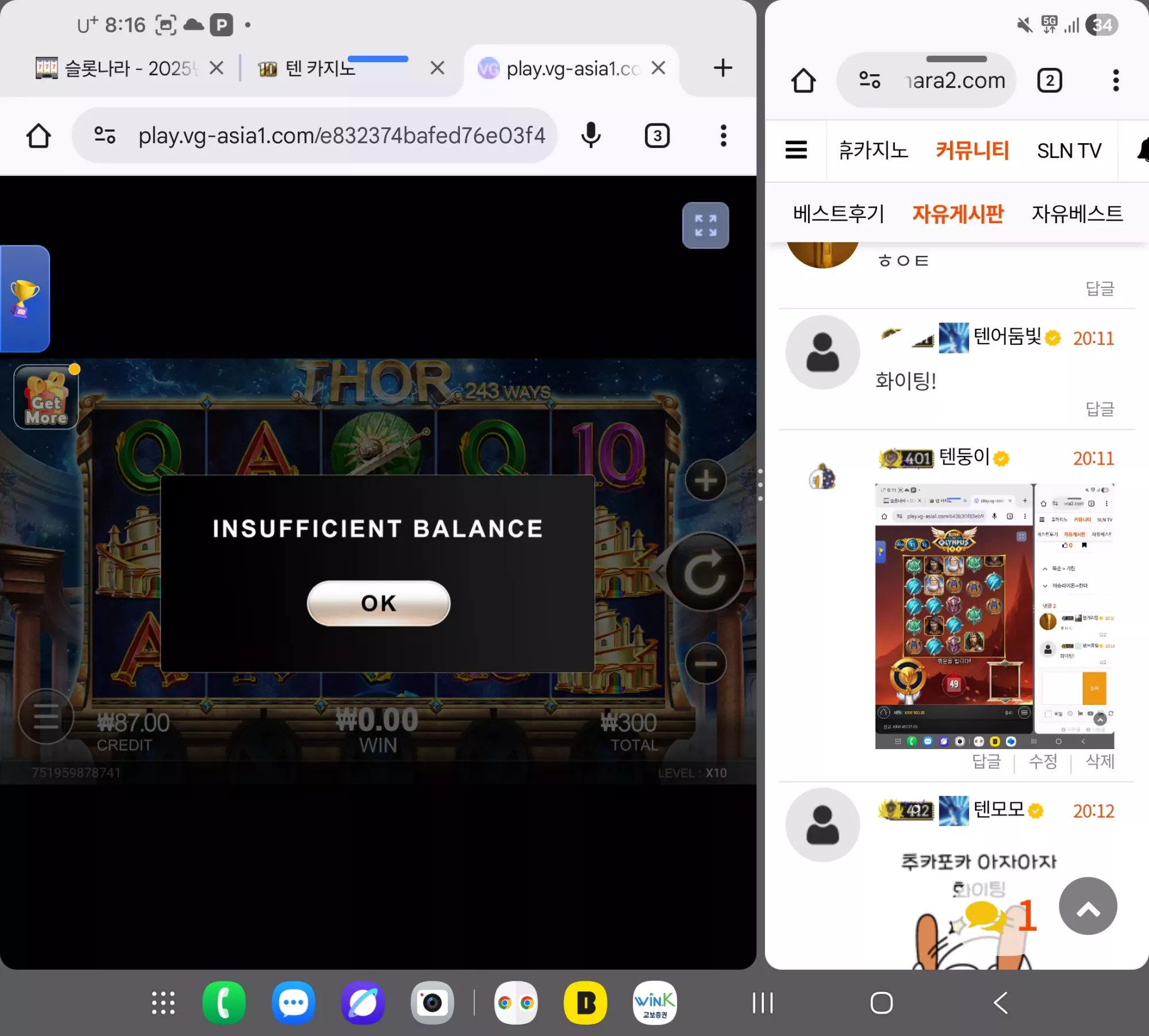Open right browser three-dot menu
The width and height of the screenshot is (1149, 1036).
[x=1116, y=80]
